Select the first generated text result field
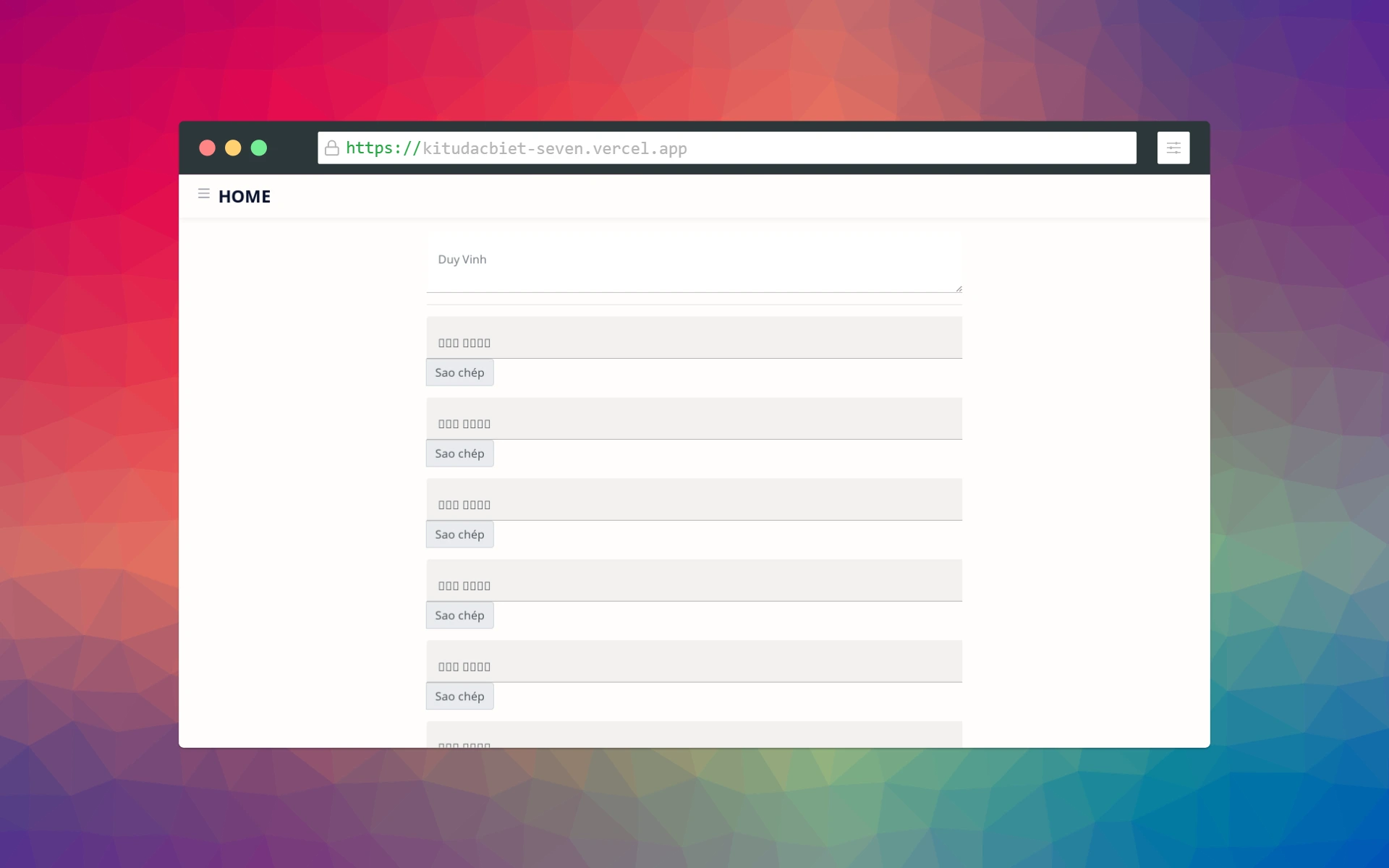The width and height of the screenshot is (1389, 868). 693,338
